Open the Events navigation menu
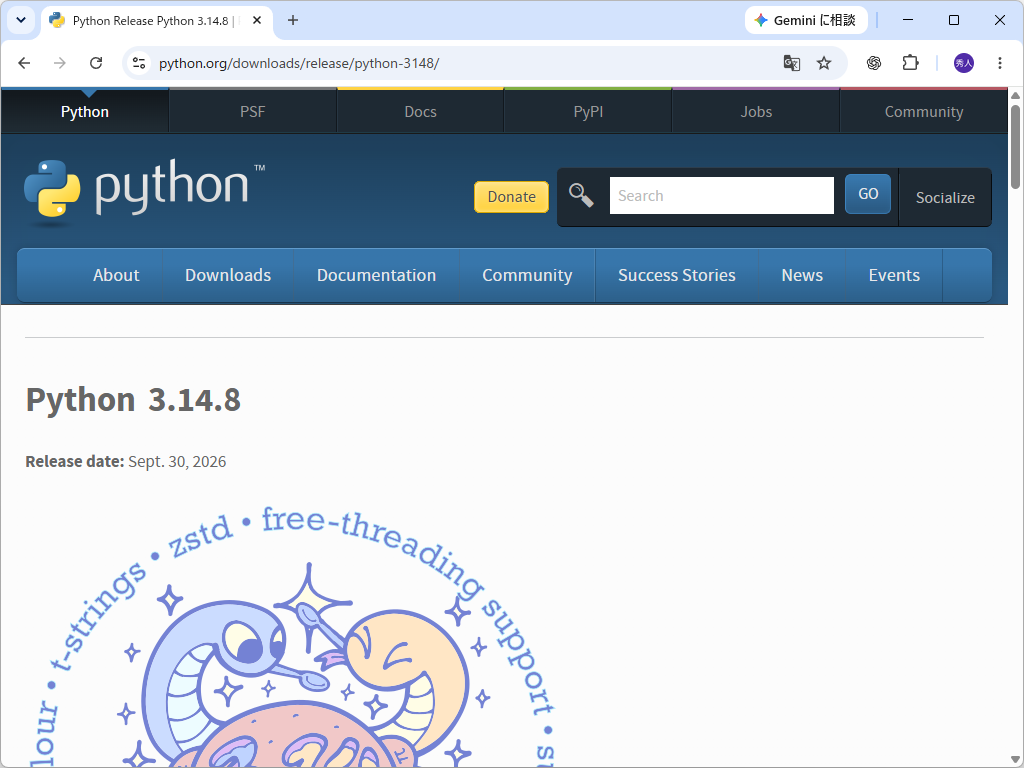Screen dimensions: 1024x768 pos(894,275)
